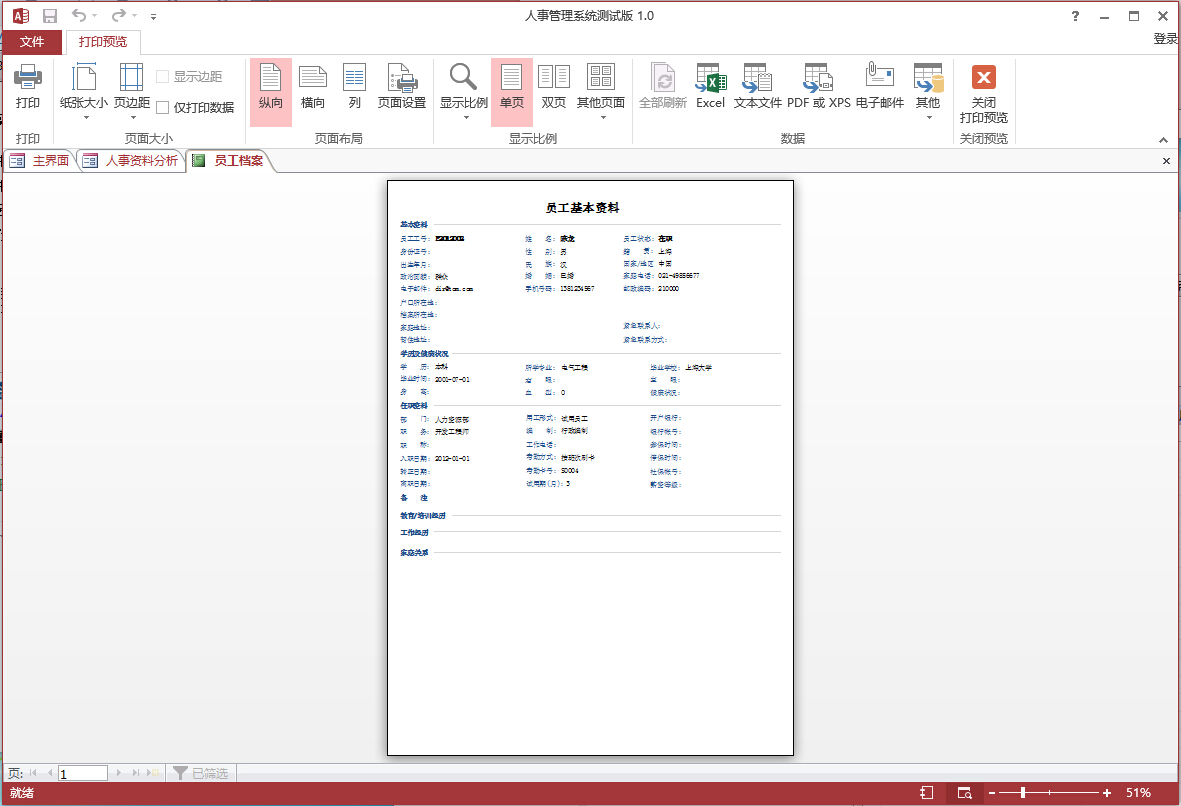Close Print Preview (关闭打印预览)
Image resolution: width=1181 pixels, height=806 pixels.
click(983, 90)
